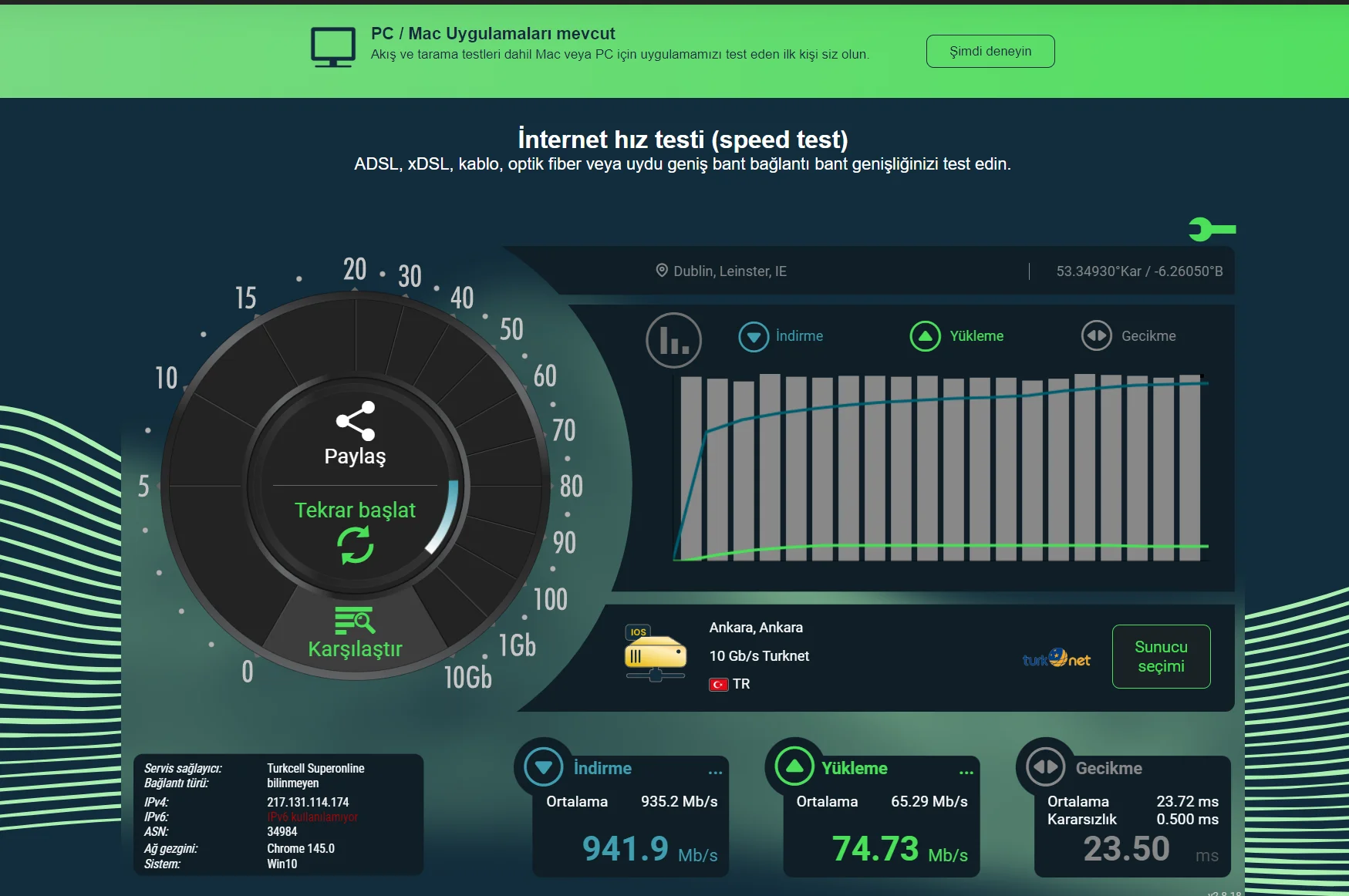This screenshot has height=896, width=1349.
Task: Toggle the Gecikme series above the graph
Action: (1128, 336)
